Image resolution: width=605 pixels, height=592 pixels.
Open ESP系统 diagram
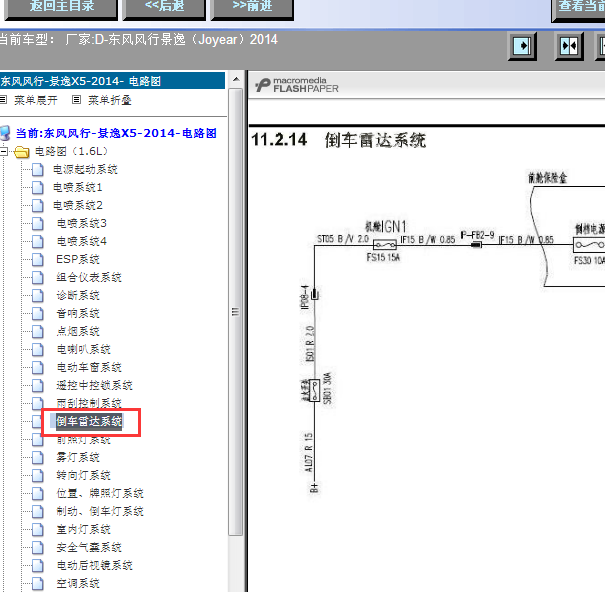click(x=78, y=259)
